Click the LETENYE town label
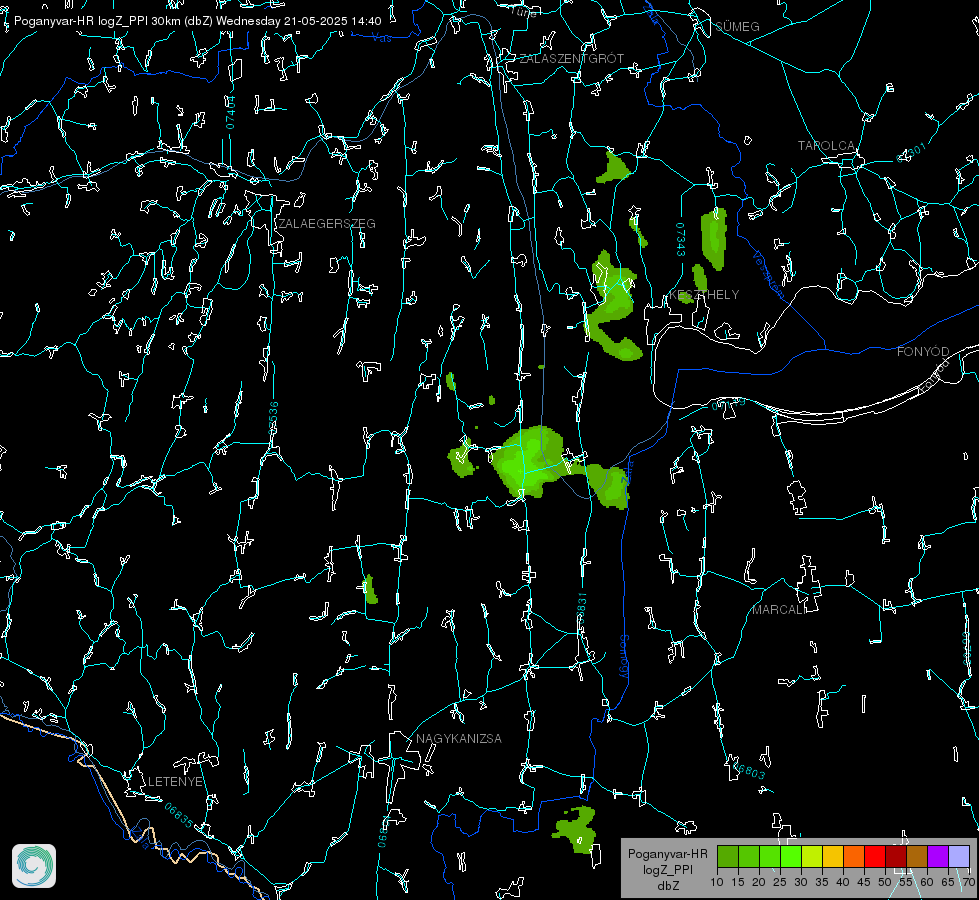The height and width of the screenshot is (900, 979). click(x=175, y=781)
